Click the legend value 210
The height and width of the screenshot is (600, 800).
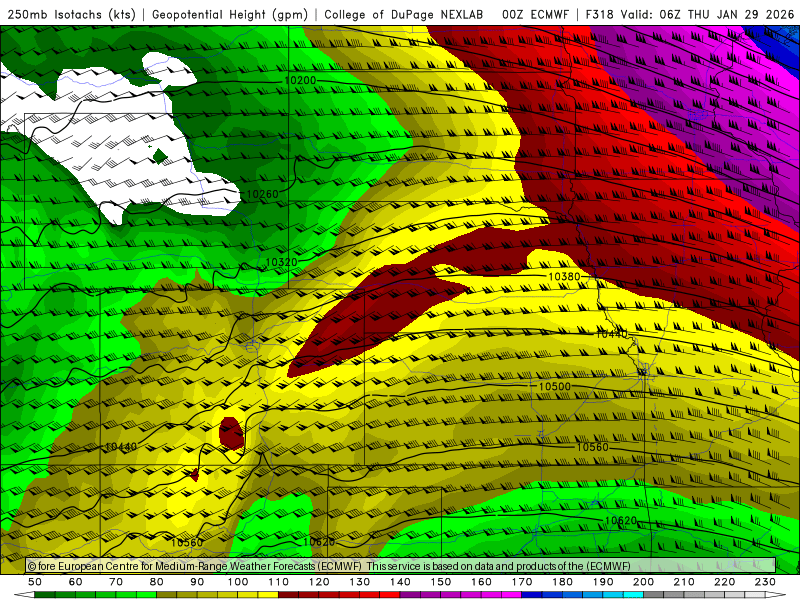pos(684,582)
